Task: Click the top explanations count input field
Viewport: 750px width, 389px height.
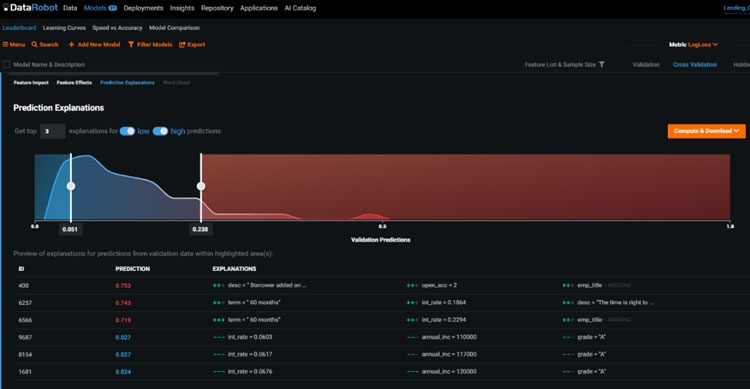Action: click(x=53, y=131)
